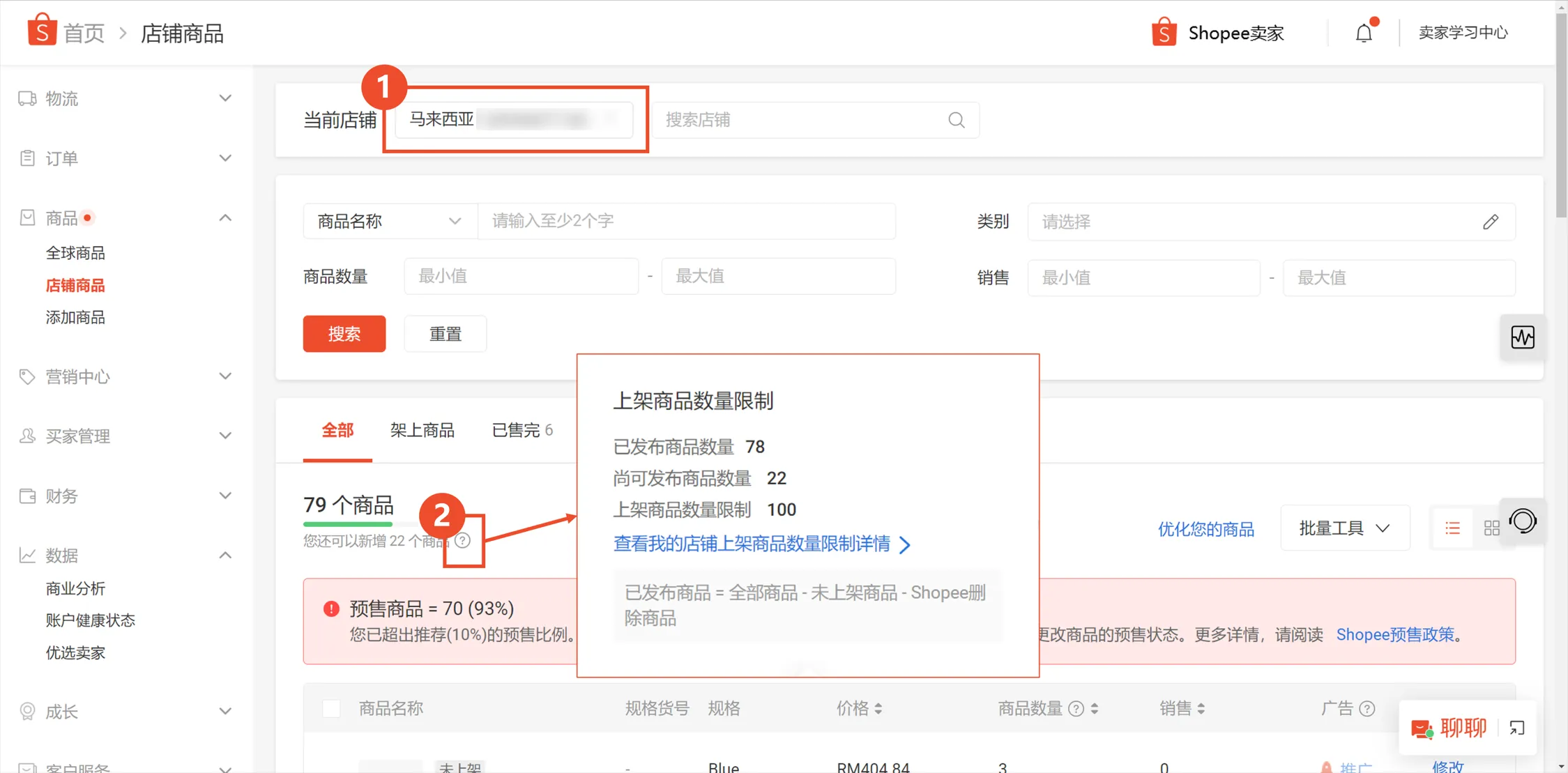
Task: Click the 搜索 button
Action: click(344, 334)
